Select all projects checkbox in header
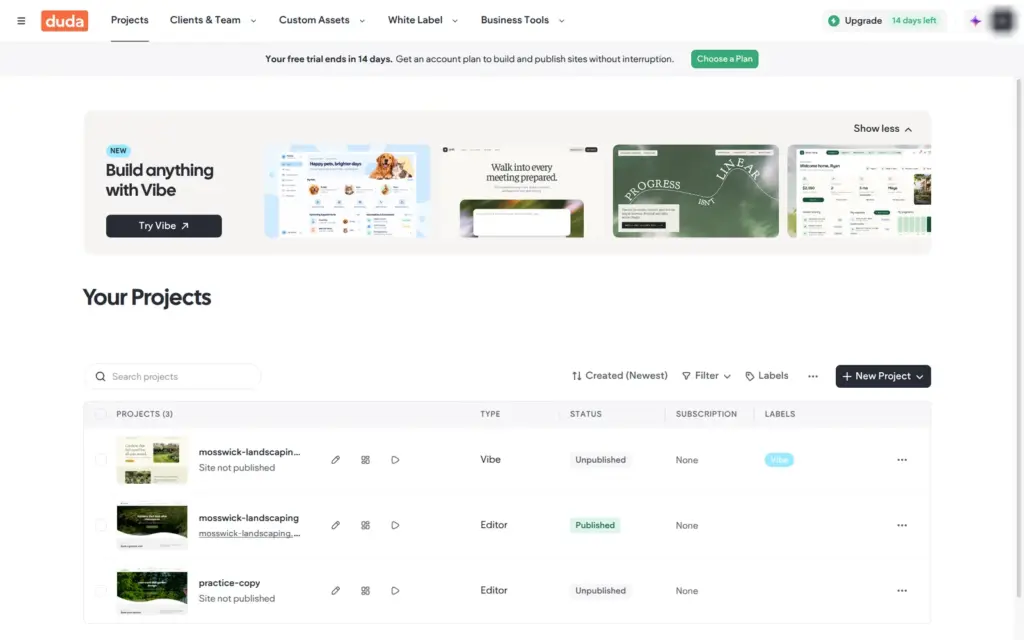Image resolution: width=1024 pixels, height=640 pixels. (100, 414)
